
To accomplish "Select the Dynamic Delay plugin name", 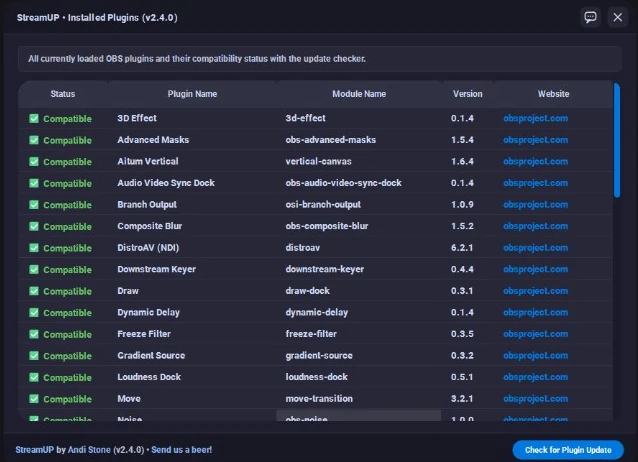I will [149, 313].
